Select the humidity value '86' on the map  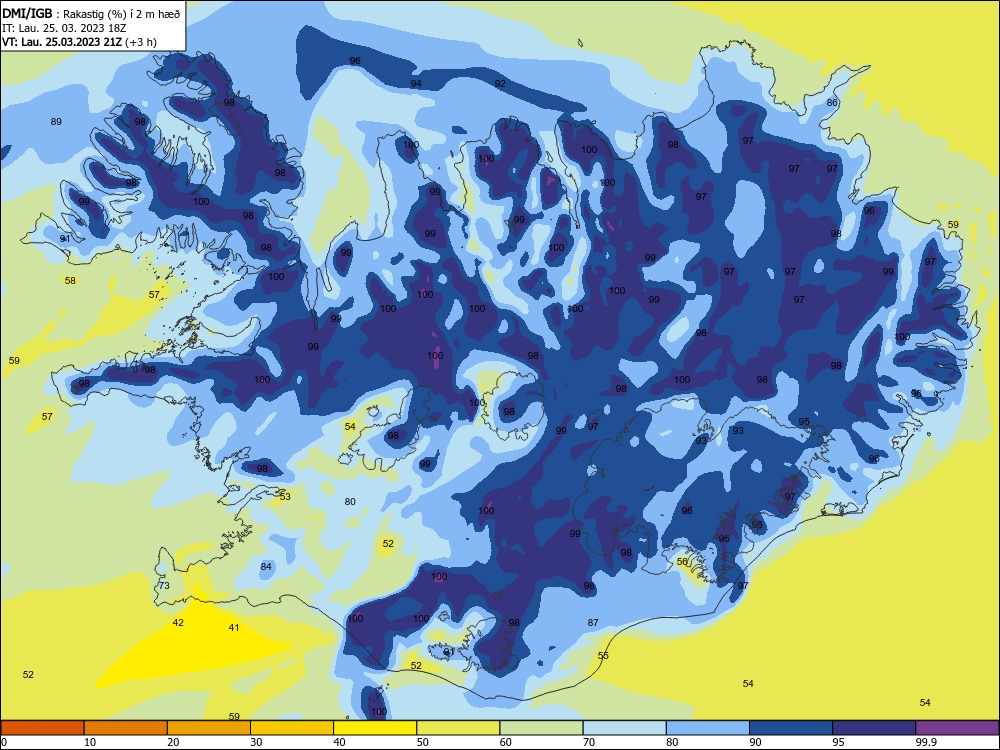point(832,102)
